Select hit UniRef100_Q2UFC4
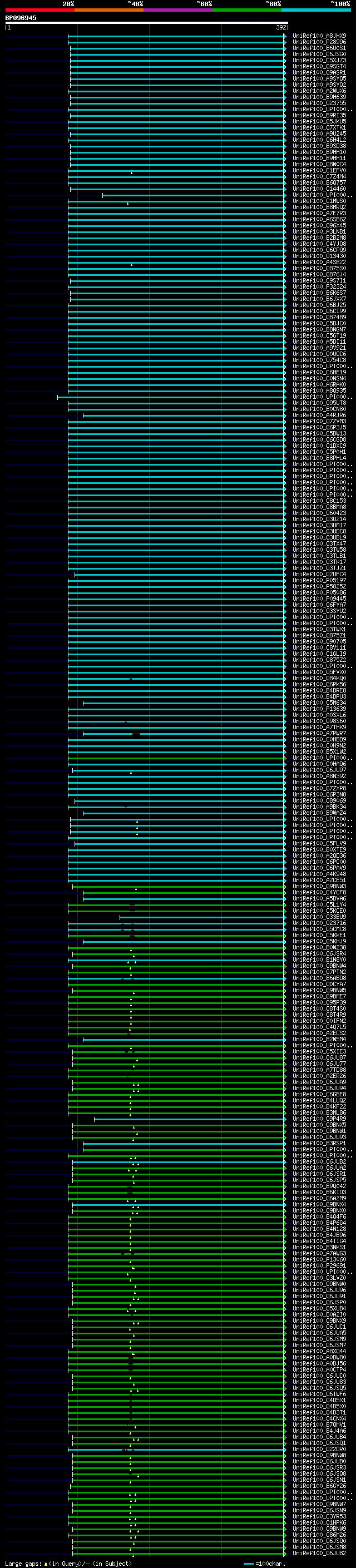 319,574
